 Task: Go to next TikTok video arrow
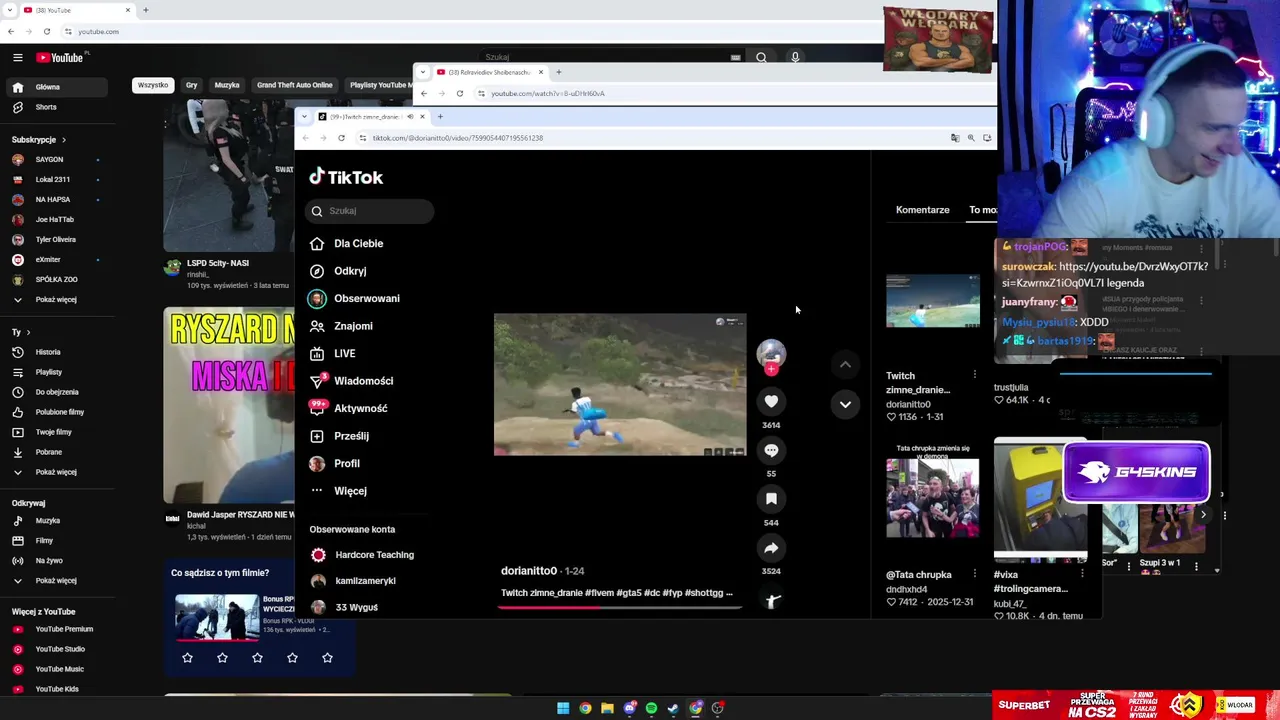click(x=845, y=404)
